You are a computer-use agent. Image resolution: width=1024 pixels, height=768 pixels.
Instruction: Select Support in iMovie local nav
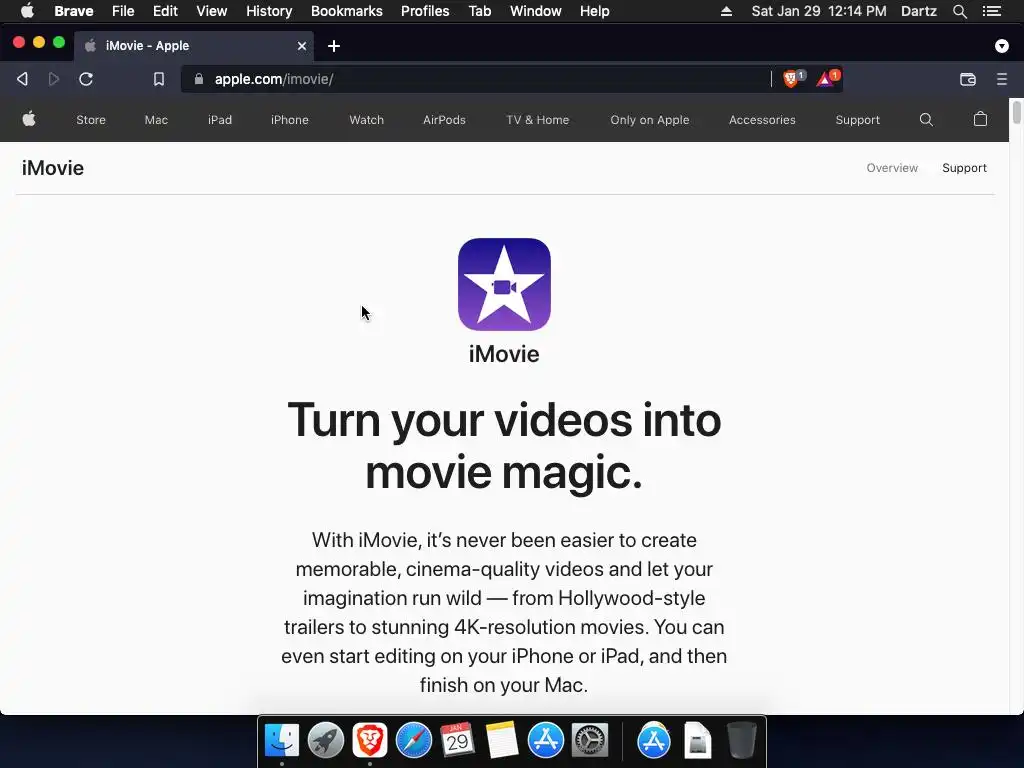(x=965, y=168)
